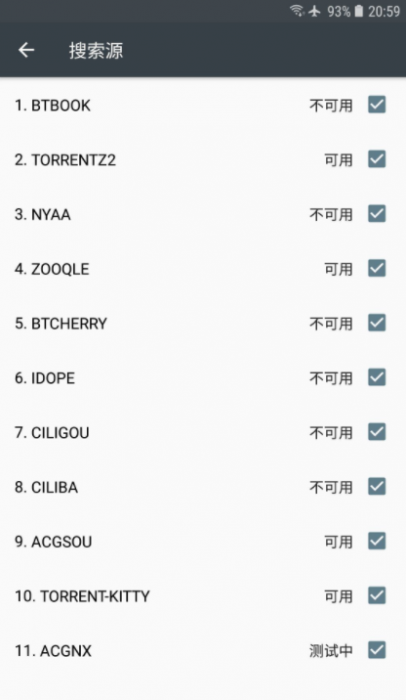Toggle the TORRENTZ2 checkbox
The height and width of the screenshot is (700, 406).
tap(377, 159)
